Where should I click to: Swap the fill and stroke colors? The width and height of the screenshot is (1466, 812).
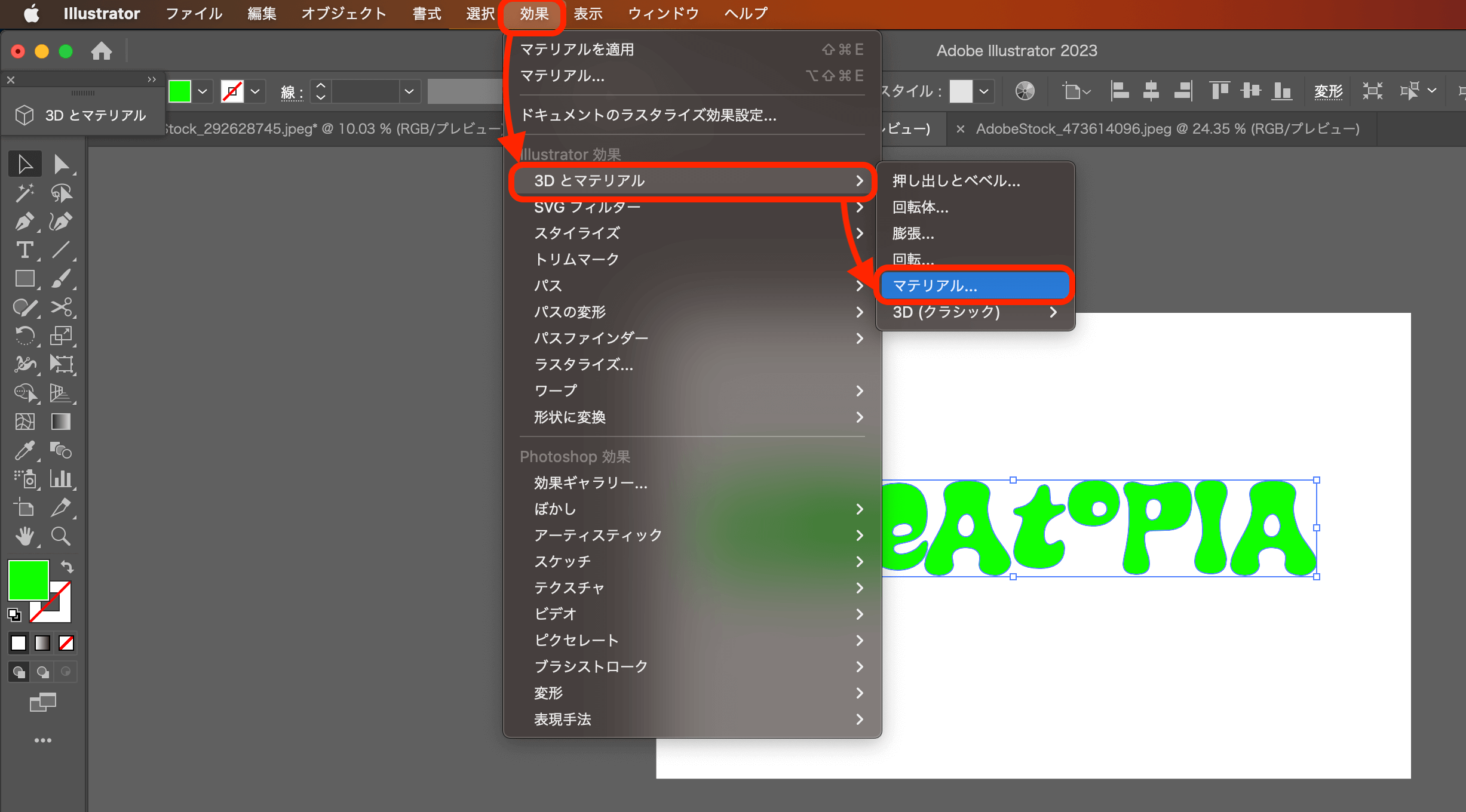pos(67,567)
